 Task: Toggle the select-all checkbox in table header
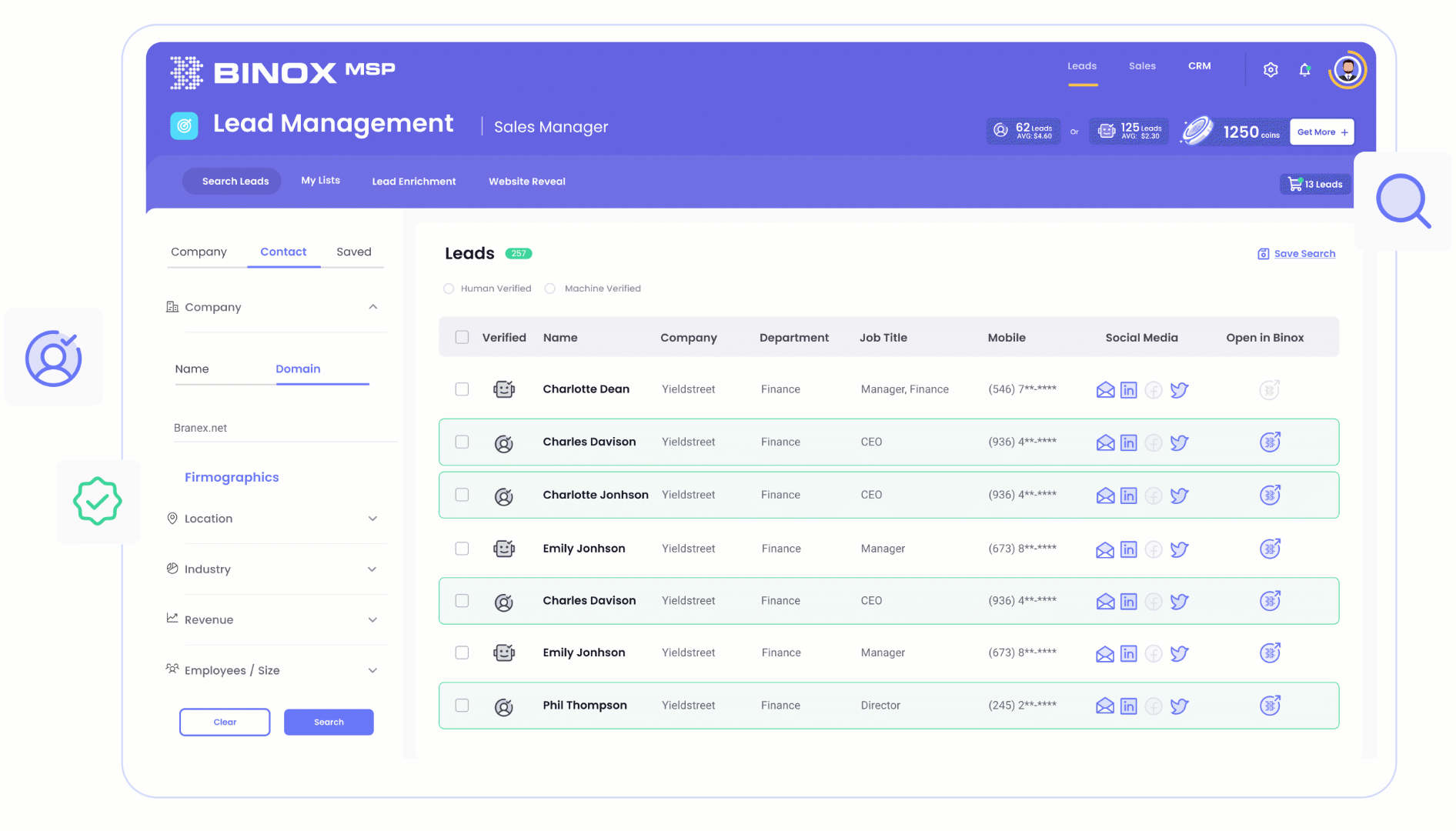pyautogui.click(x=462, y=337)
